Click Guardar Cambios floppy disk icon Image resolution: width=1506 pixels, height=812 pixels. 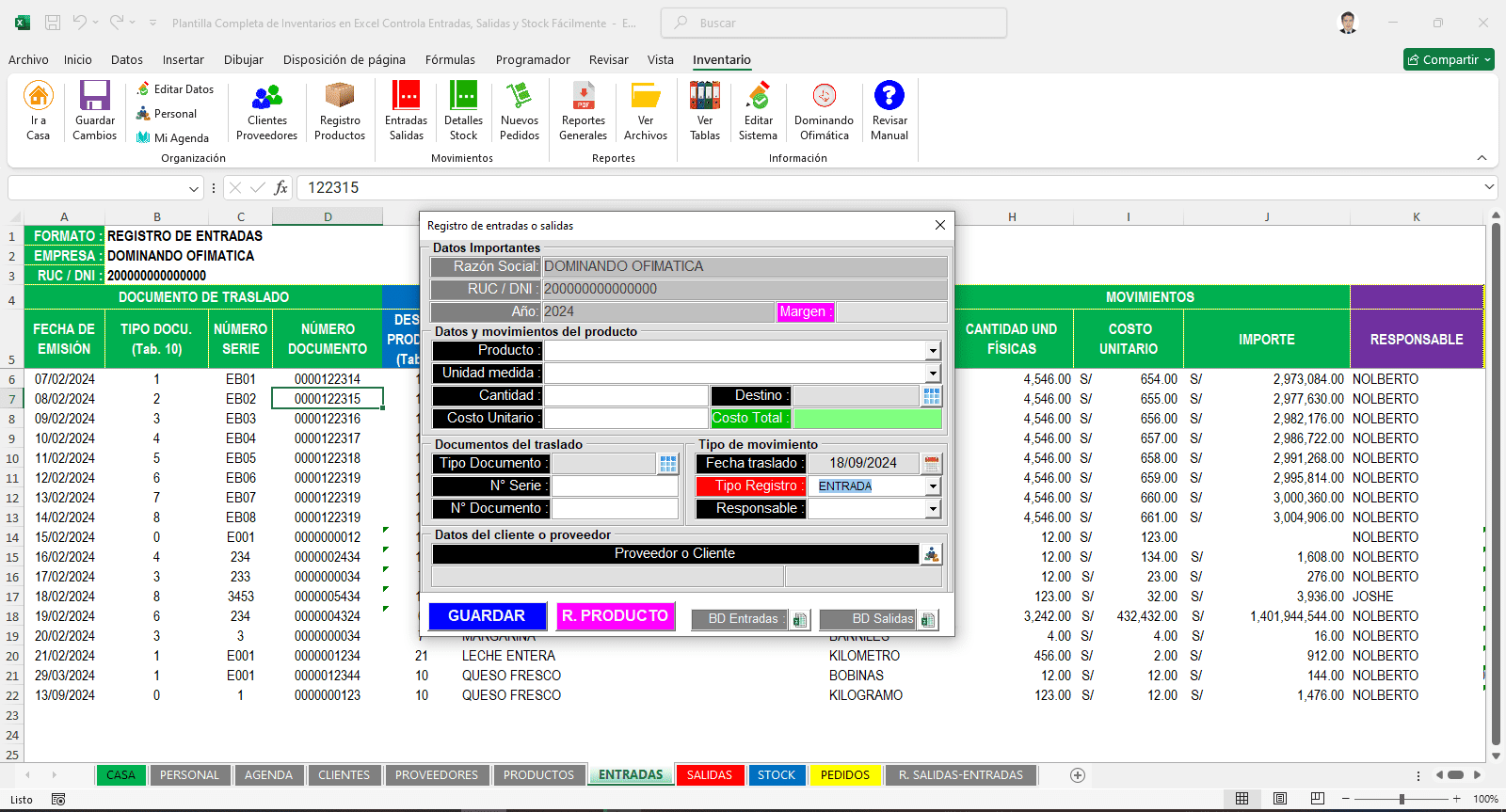click(95, 96)
